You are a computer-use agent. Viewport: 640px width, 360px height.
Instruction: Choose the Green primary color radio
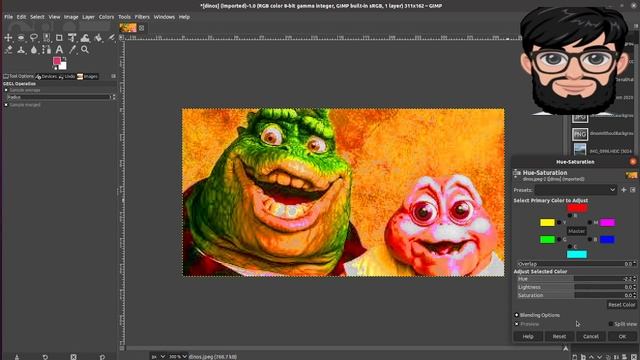pyautogui.click(x=559, y=239)
